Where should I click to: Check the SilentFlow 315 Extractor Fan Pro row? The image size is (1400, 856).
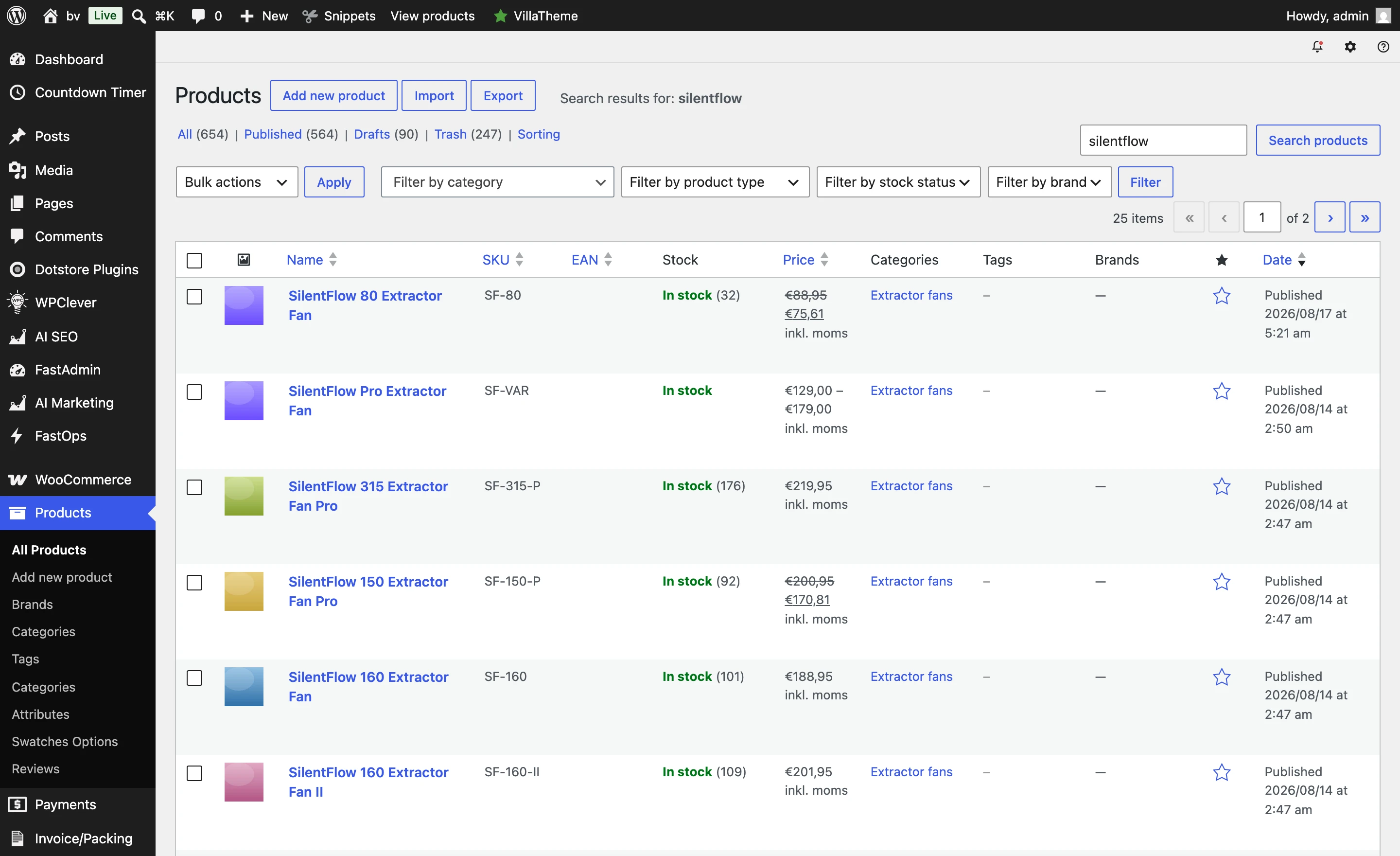194,488
